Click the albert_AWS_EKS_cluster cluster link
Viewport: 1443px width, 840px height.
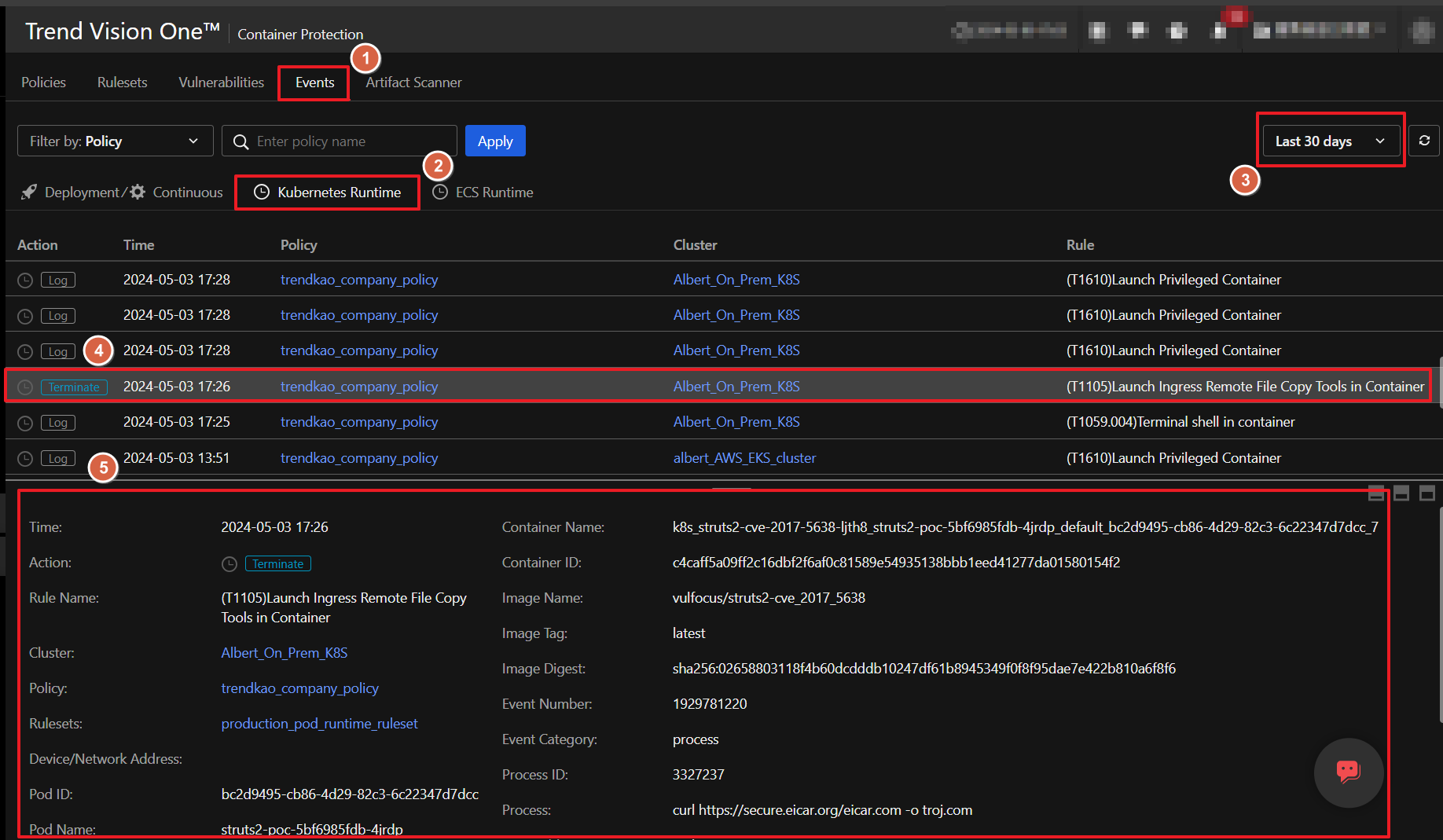[x=744, y=458]
